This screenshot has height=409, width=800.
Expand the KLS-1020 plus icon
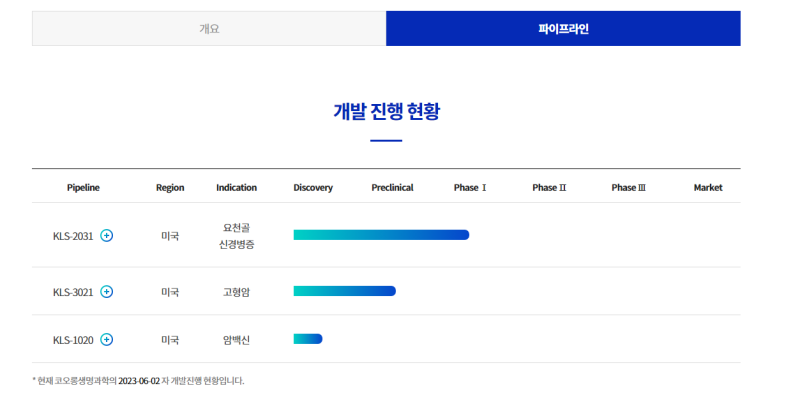click(x=107, y=340)
